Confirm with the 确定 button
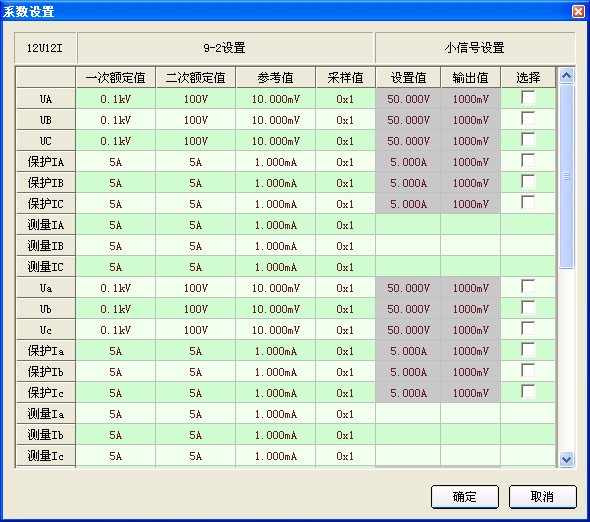This screenshot has height=522, width=590. coord(465,497)
